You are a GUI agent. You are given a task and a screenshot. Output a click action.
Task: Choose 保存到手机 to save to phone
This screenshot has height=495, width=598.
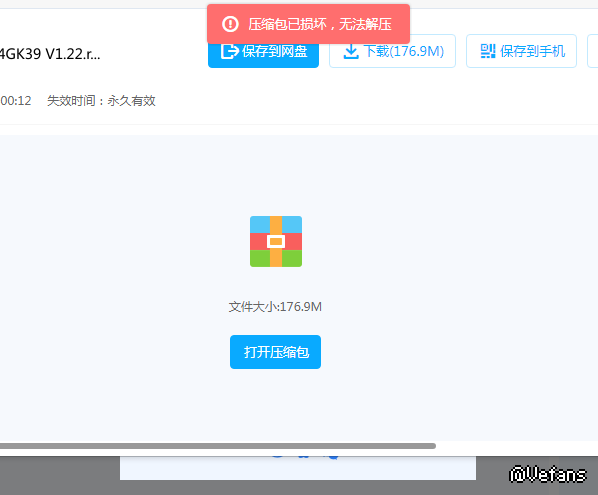pos(521,51)
